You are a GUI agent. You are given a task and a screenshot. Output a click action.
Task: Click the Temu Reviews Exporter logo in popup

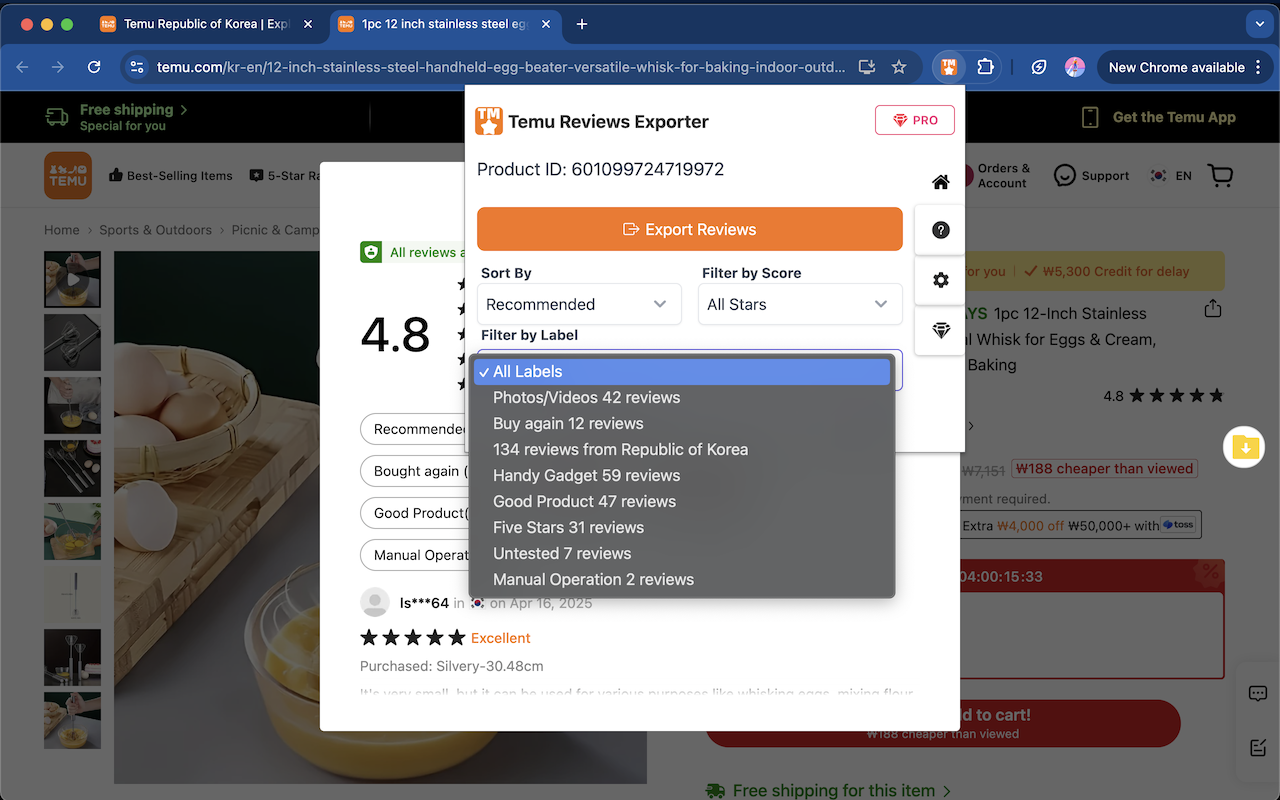(x=489, y=121)
